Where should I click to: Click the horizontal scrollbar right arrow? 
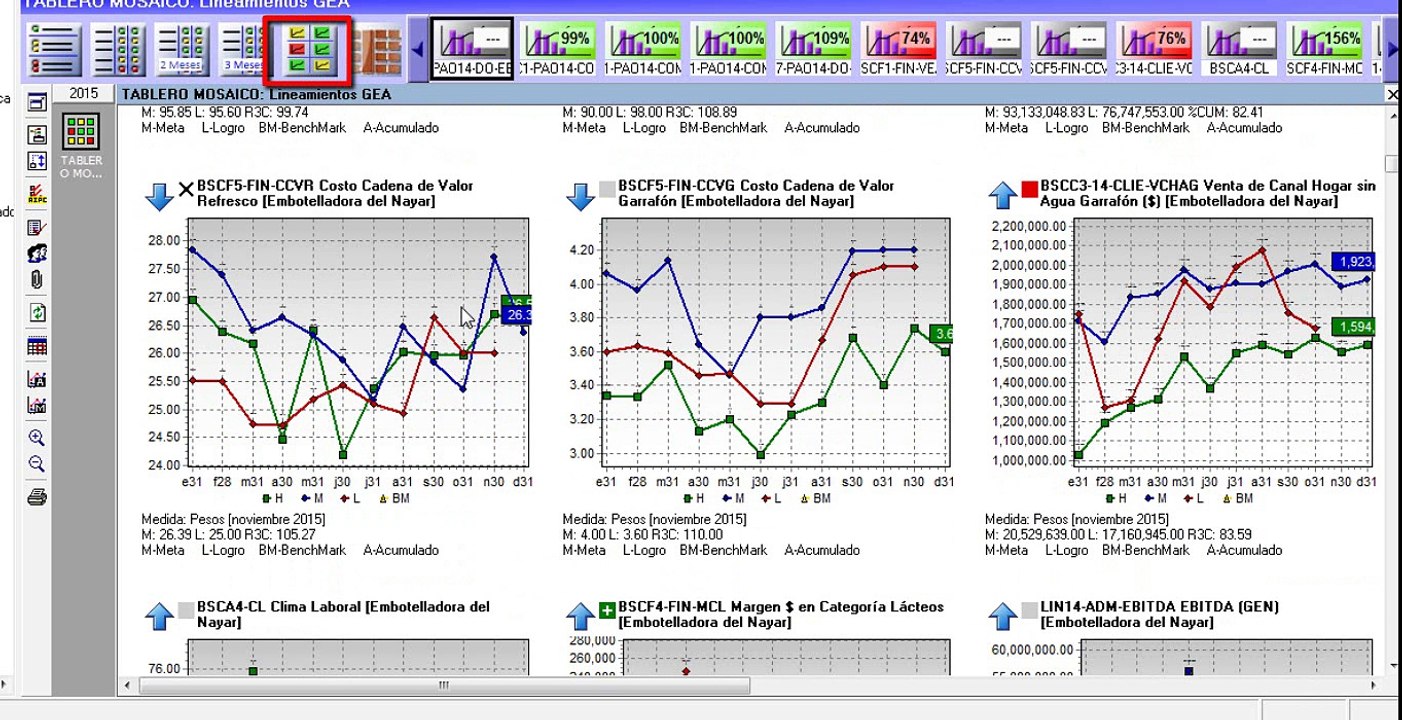1374,686
